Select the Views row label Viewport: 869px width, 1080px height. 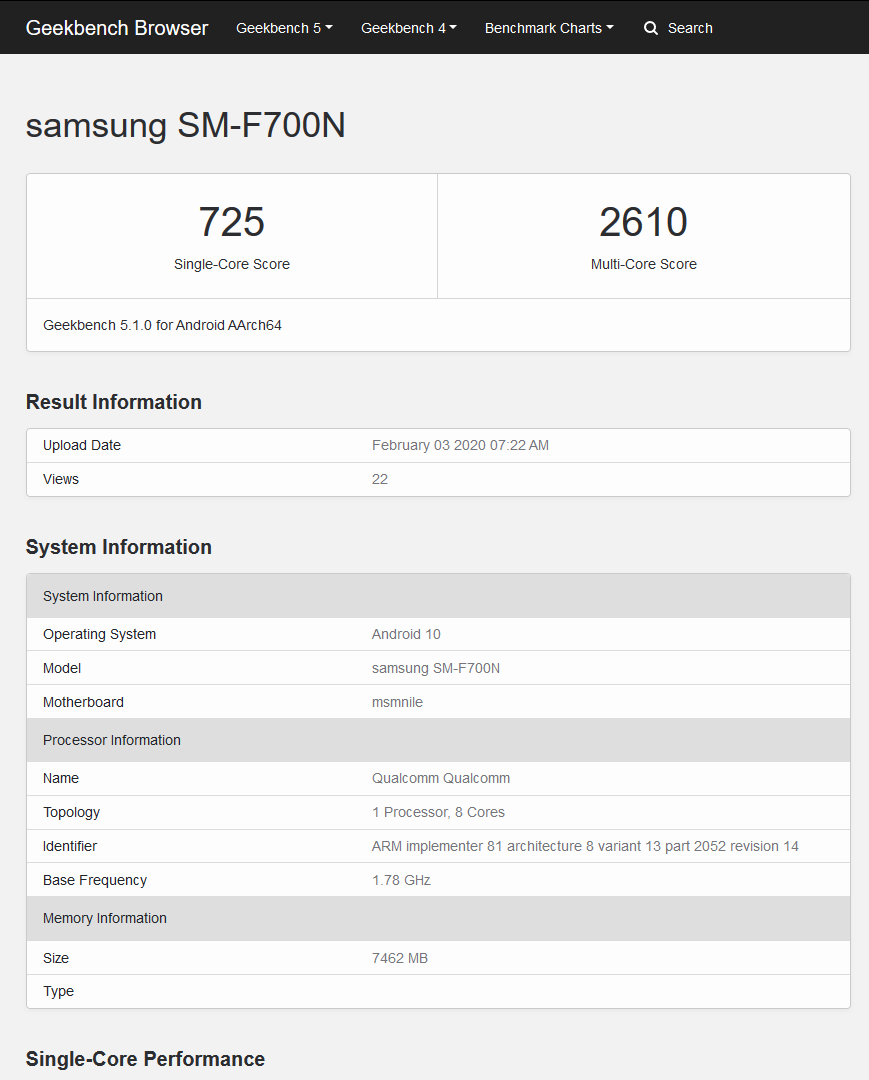point(61,479)
